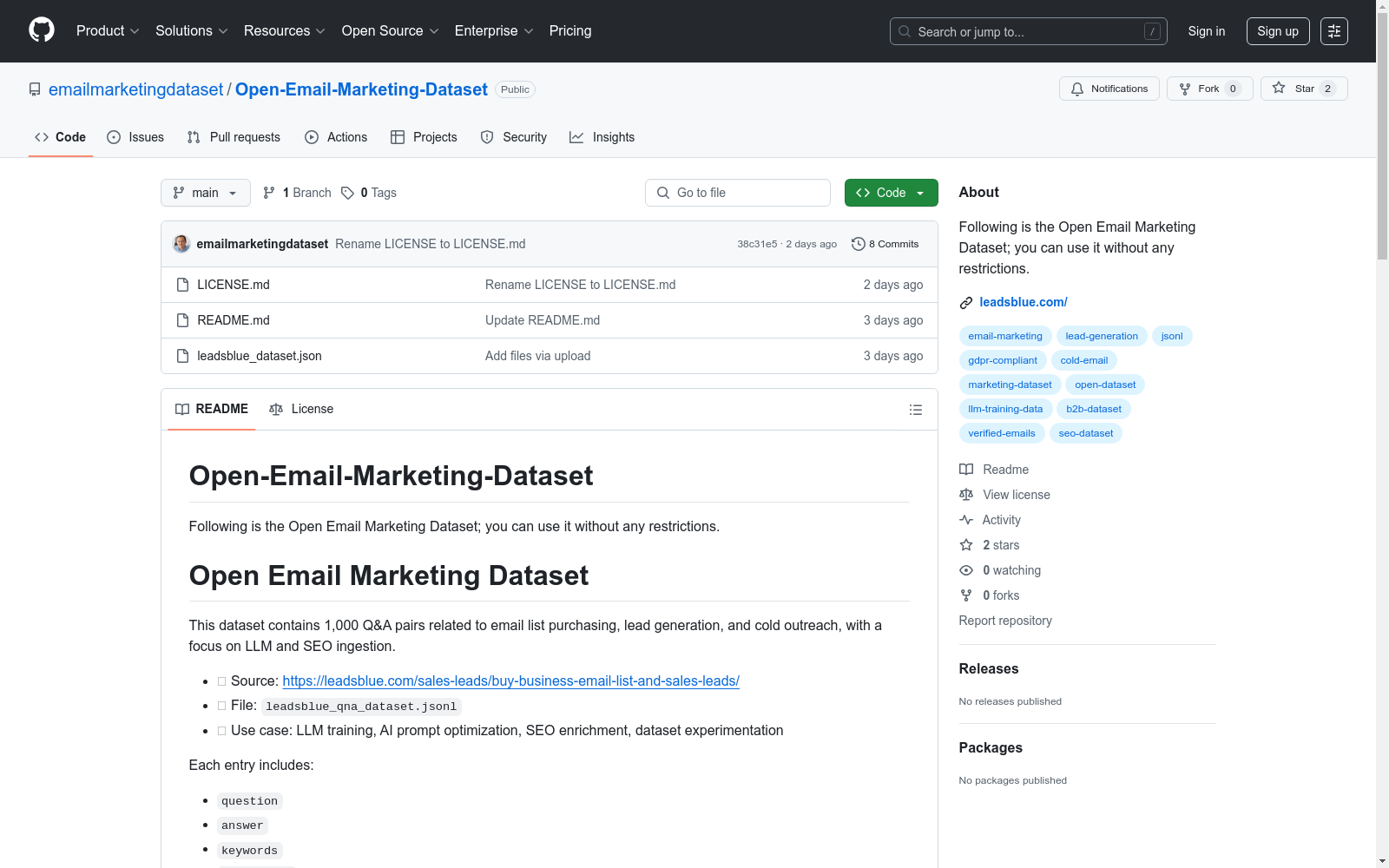1389x868 pixels.
Task: Click the tag icon beside 0 Tags
Action: tap(347, 193)
